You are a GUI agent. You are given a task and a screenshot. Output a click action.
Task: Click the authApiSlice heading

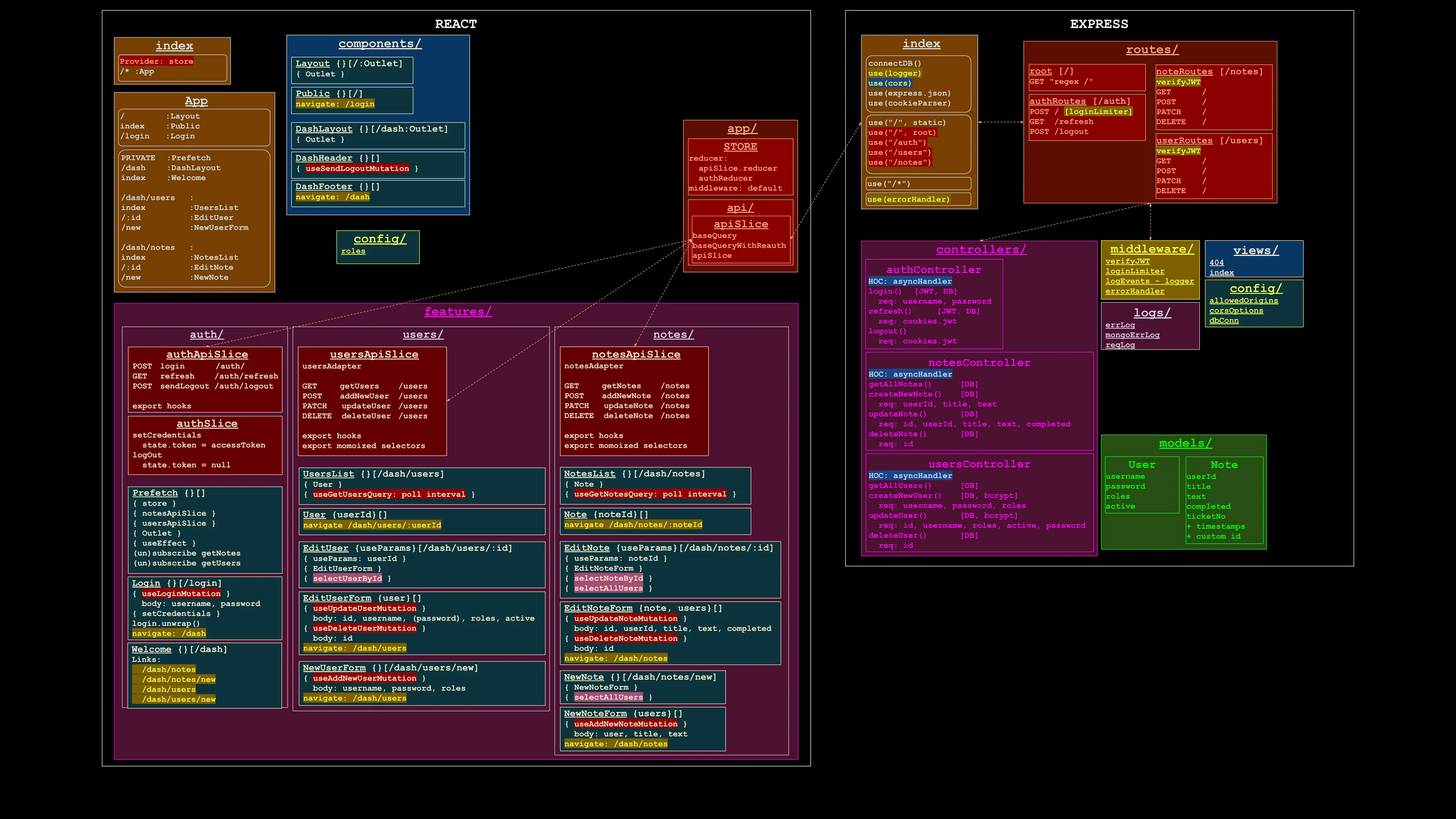point(207,354)
